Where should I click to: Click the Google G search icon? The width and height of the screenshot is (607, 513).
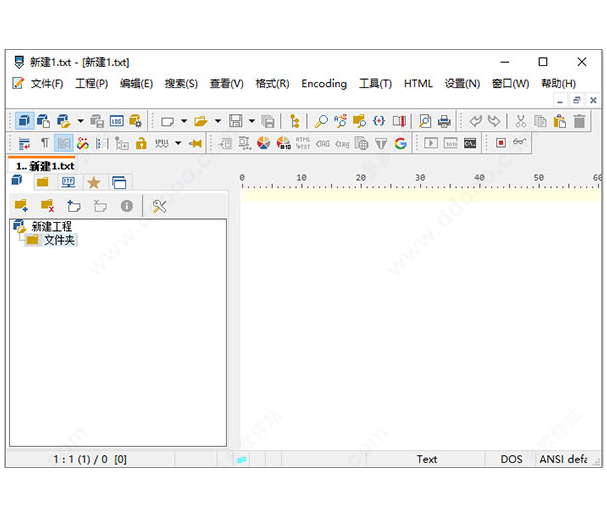(x=400, y=144)
